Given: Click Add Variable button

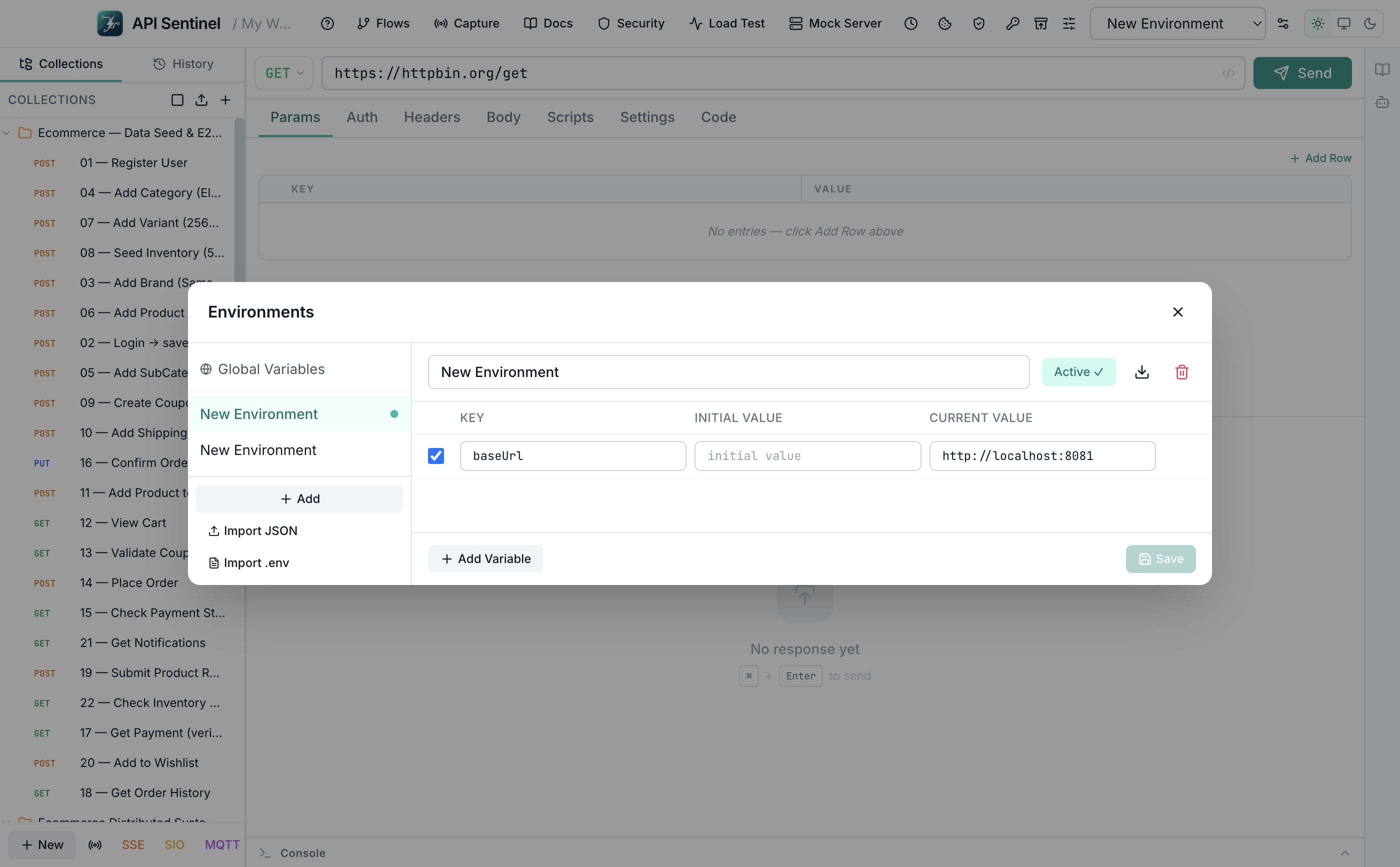Looking at the screenshot, I should [485, 559].
